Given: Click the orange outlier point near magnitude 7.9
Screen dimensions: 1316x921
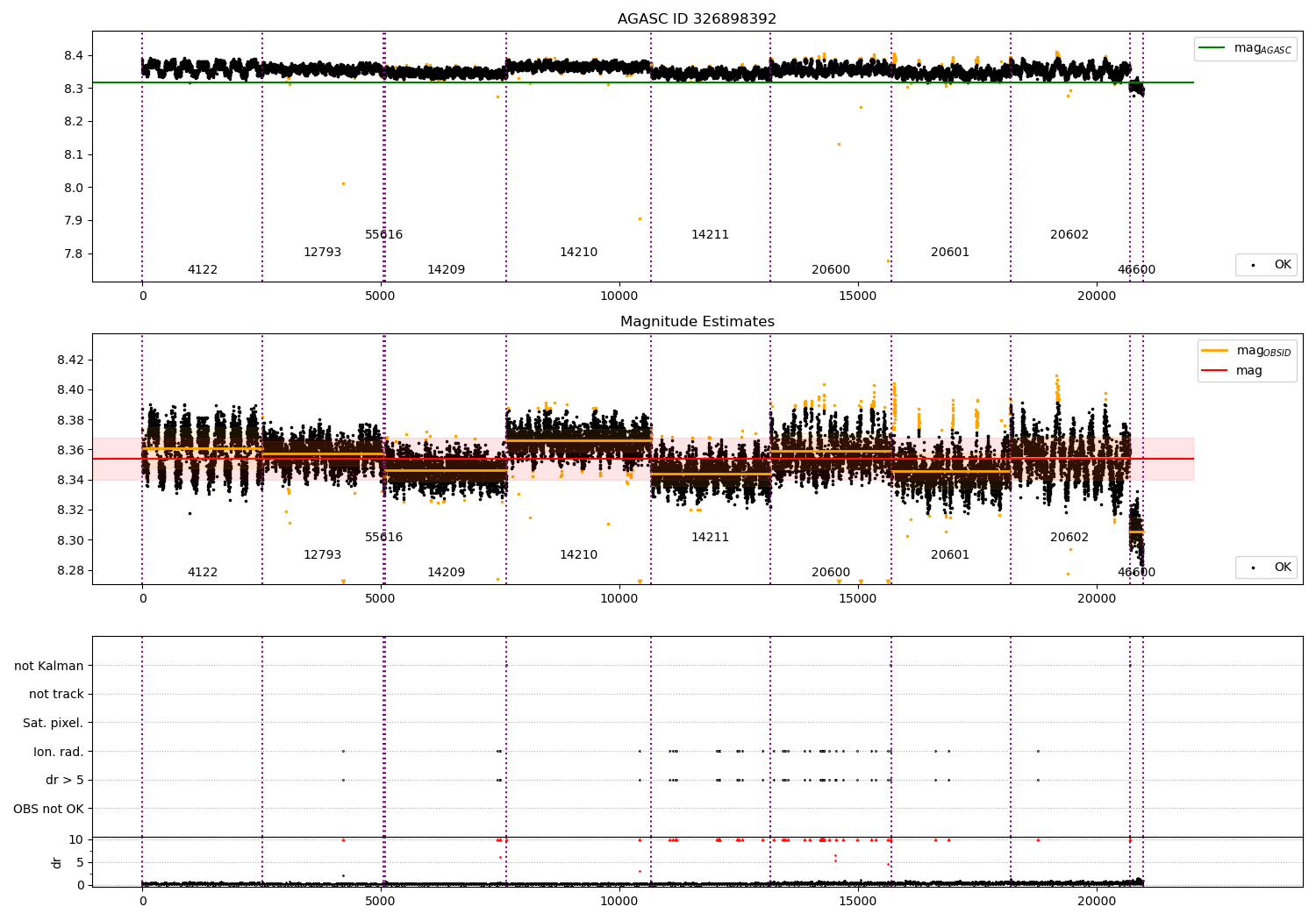Looking at the screenshot, I should (x=640, y=218).
